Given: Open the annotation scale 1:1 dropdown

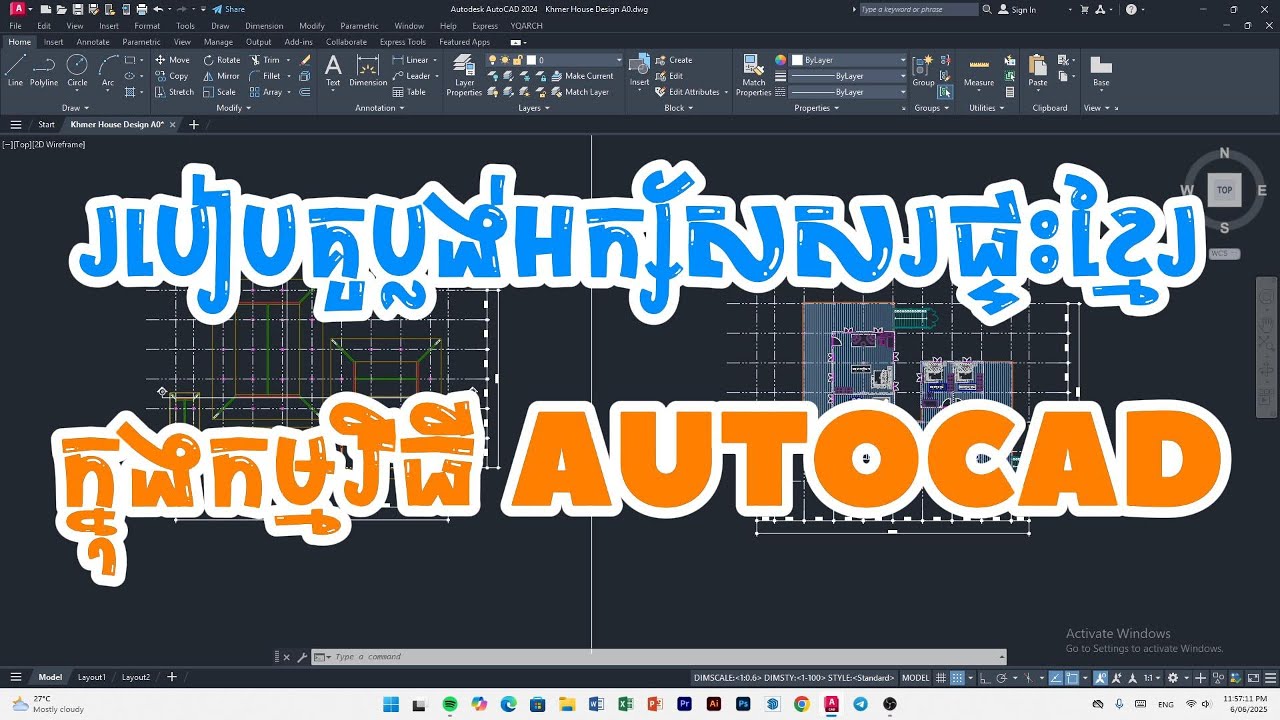Looking at the screenshot, I should coord(1150,678).
